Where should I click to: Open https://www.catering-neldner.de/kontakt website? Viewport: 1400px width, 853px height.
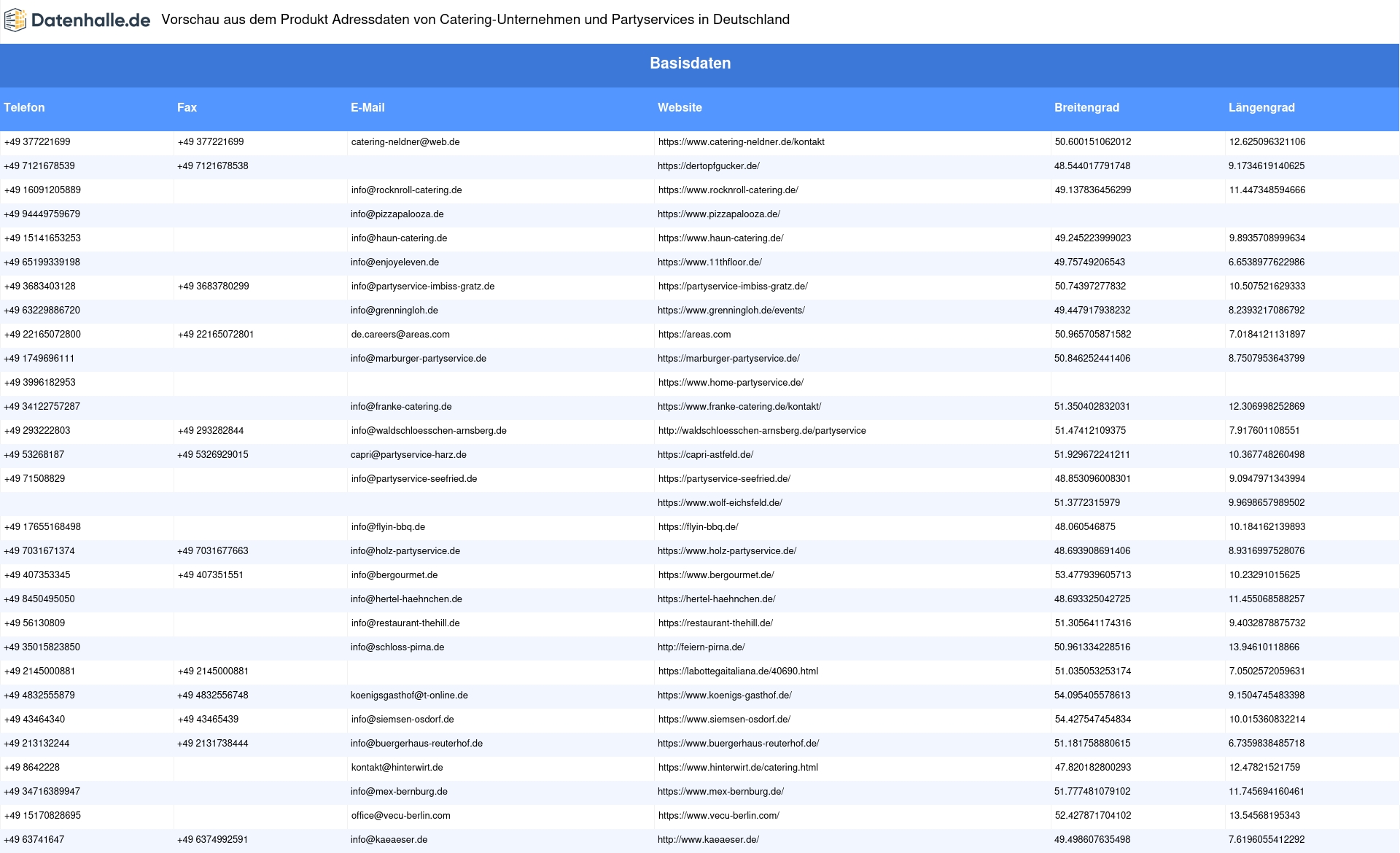click(741, 142)
